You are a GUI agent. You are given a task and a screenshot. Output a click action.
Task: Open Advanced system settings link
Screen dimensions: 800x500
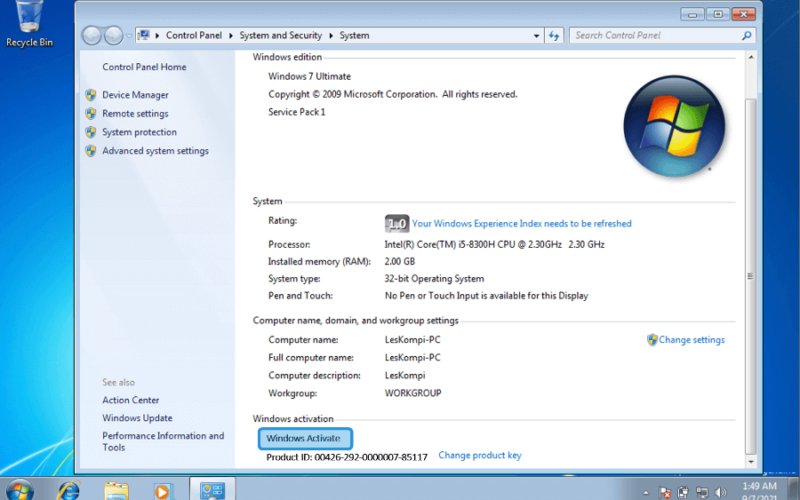155,151
